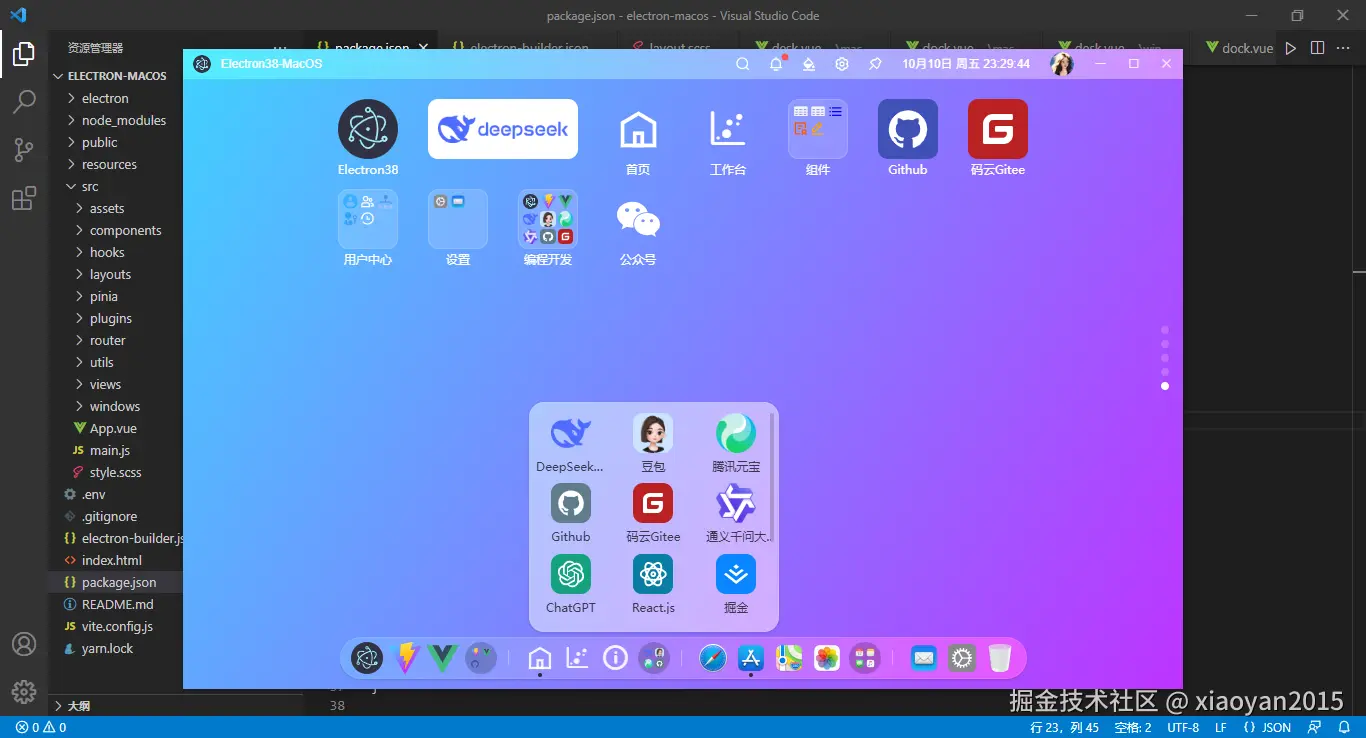Image resolution: width=1366 pixels, height=738 pixels.
Task: Click the search magnifier in Electron38-MacOS top bar
Action: pos(743,64)
